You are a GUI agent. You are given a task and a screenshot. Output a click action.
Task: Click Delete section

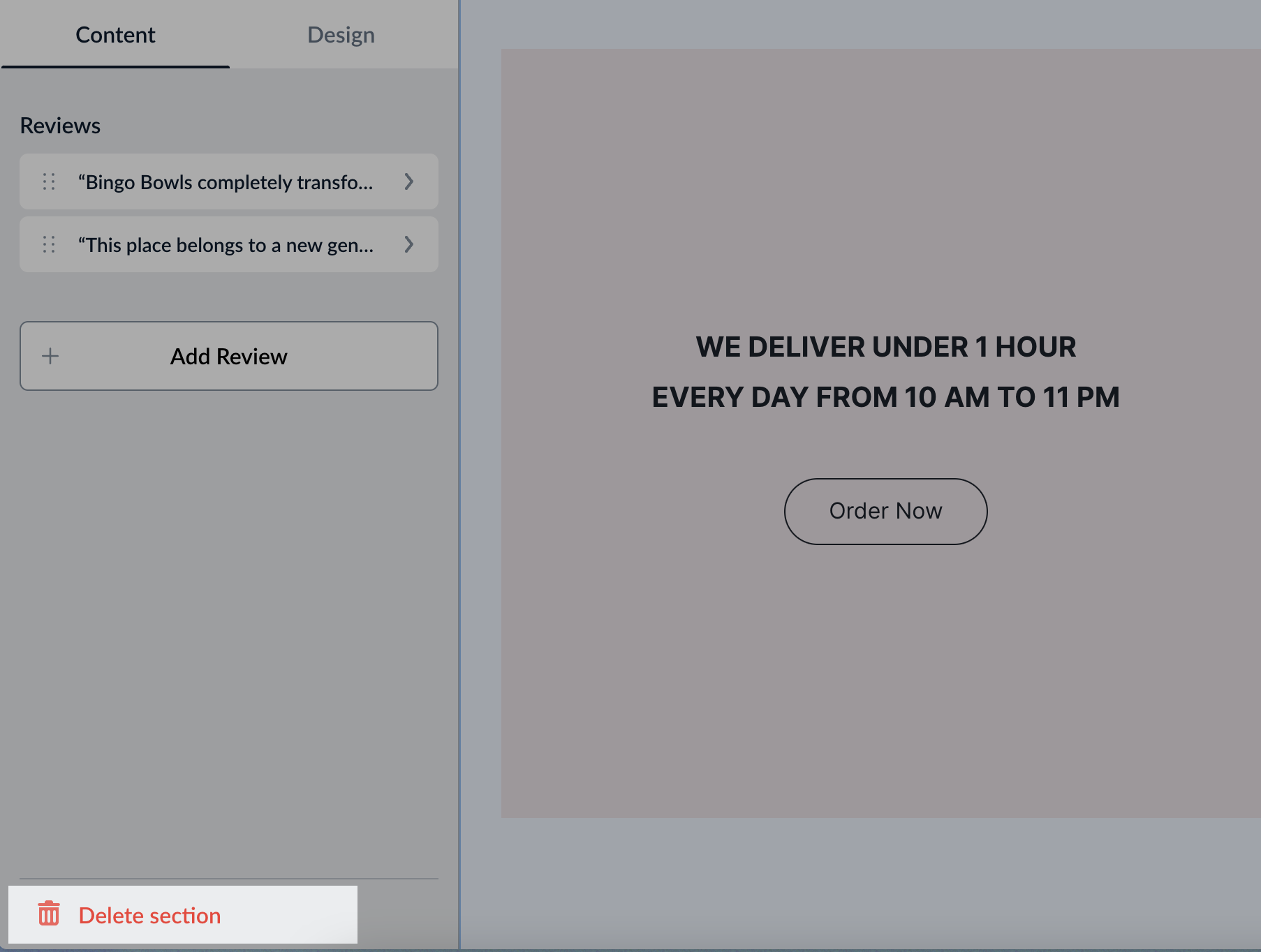point(150,914)
